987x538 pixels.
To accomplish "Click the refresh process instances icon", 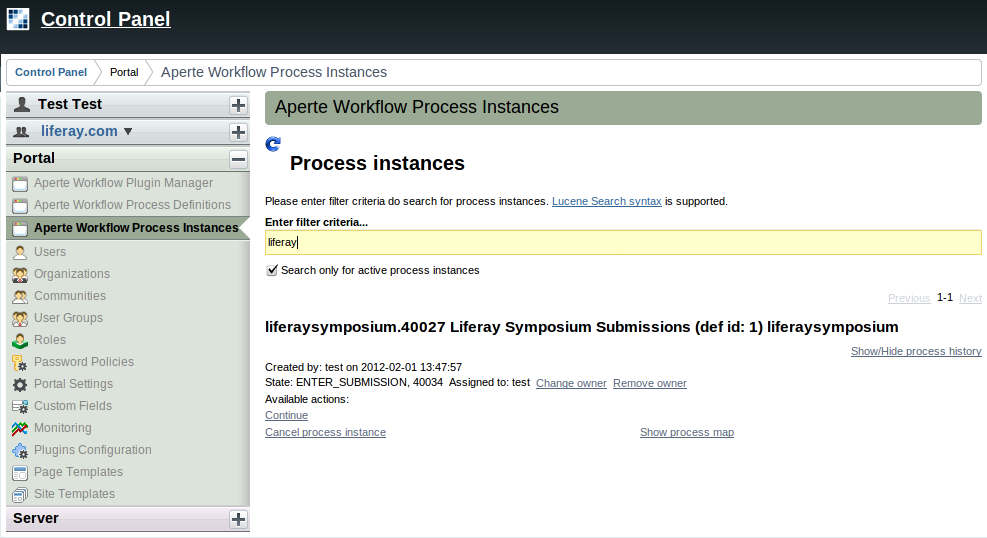I will (x=273, y=145).
